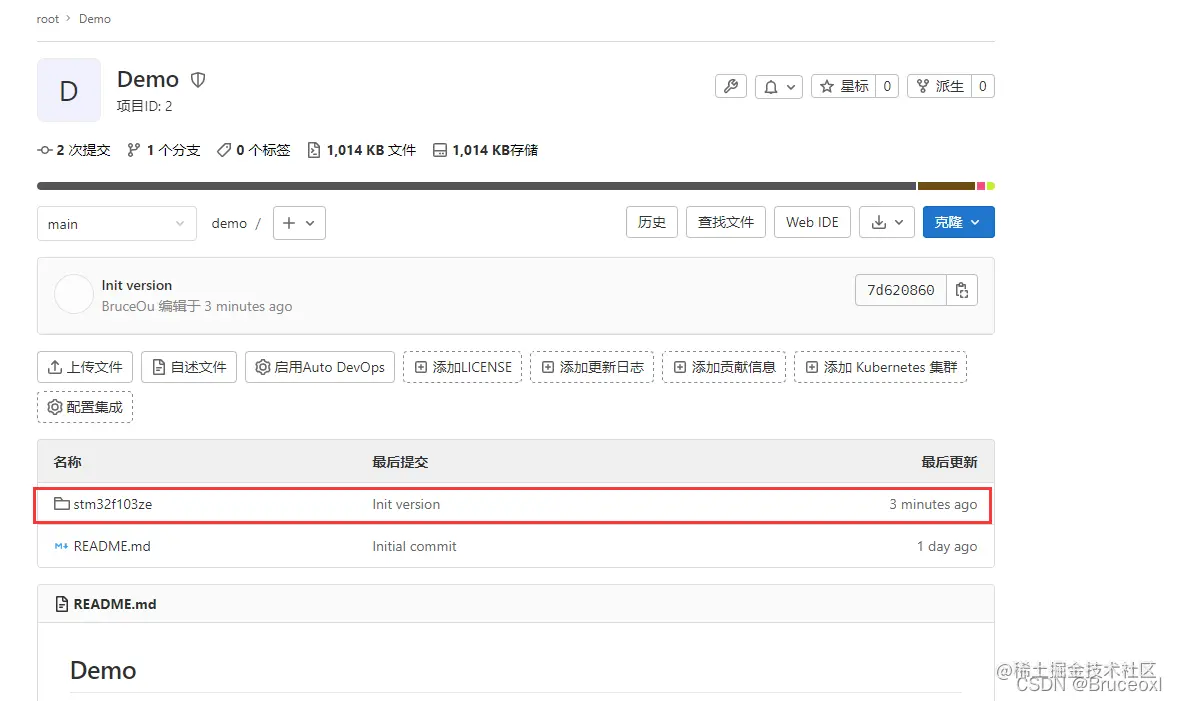Fork the project with 派生 button

click(x=940, y=86)
